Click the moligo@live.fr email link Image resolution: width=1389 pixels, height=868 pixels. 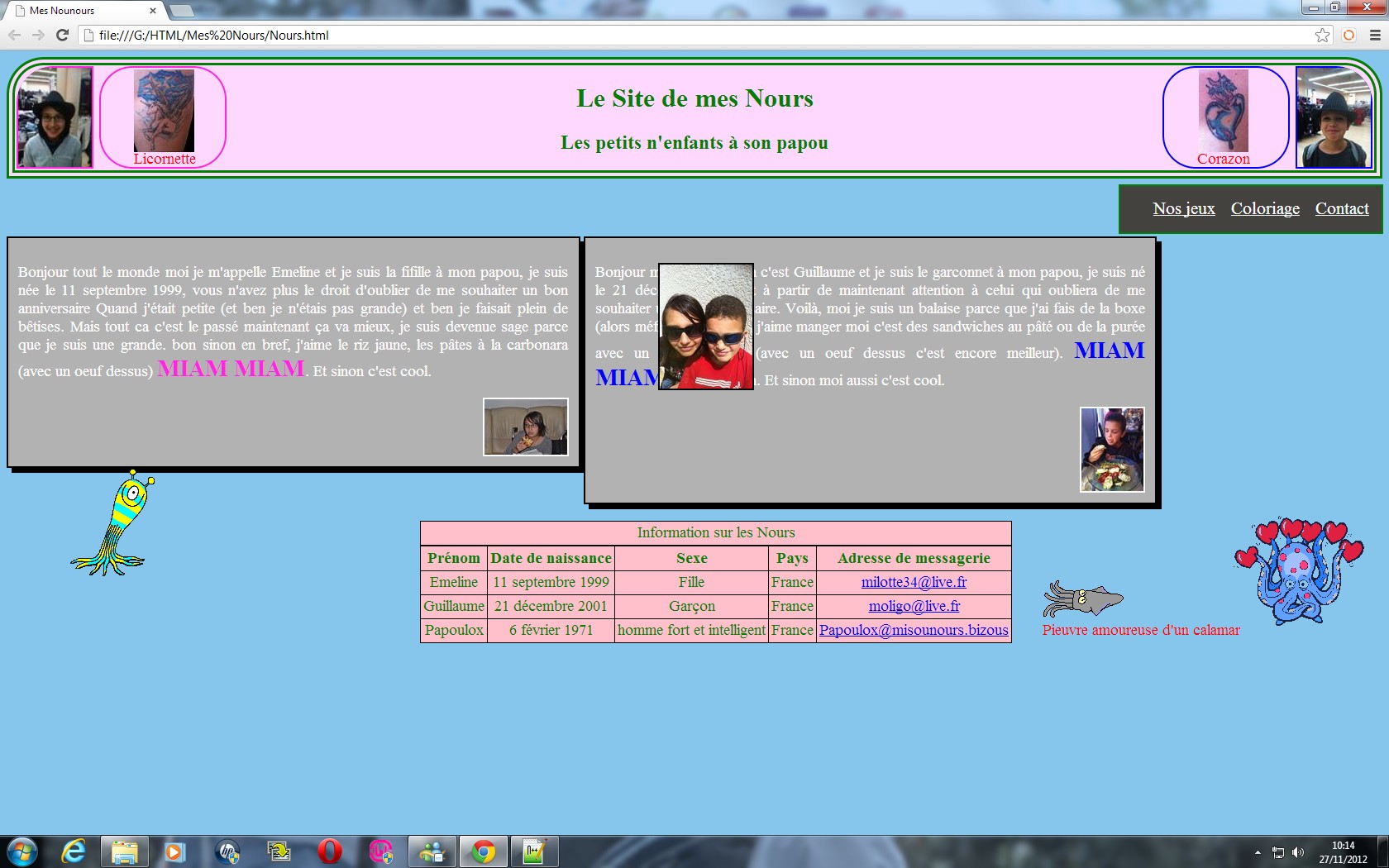point(914,606)
